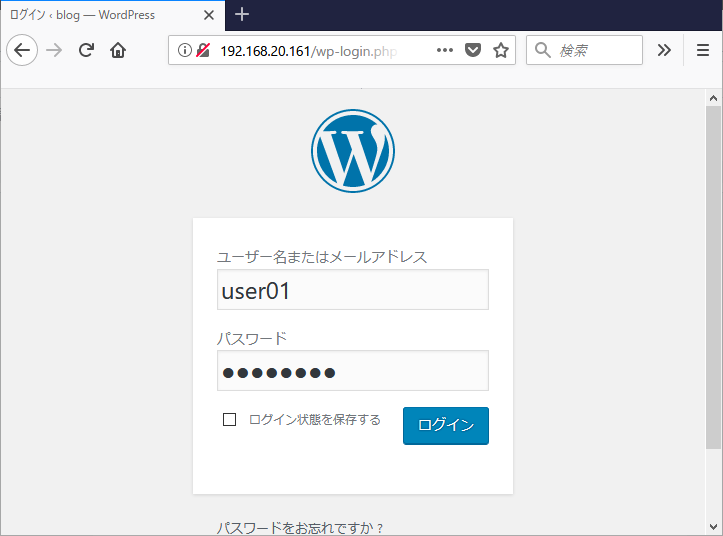Click the username field containing user01
This screenshot has height=536, width=723.
(x=353, y=290)
